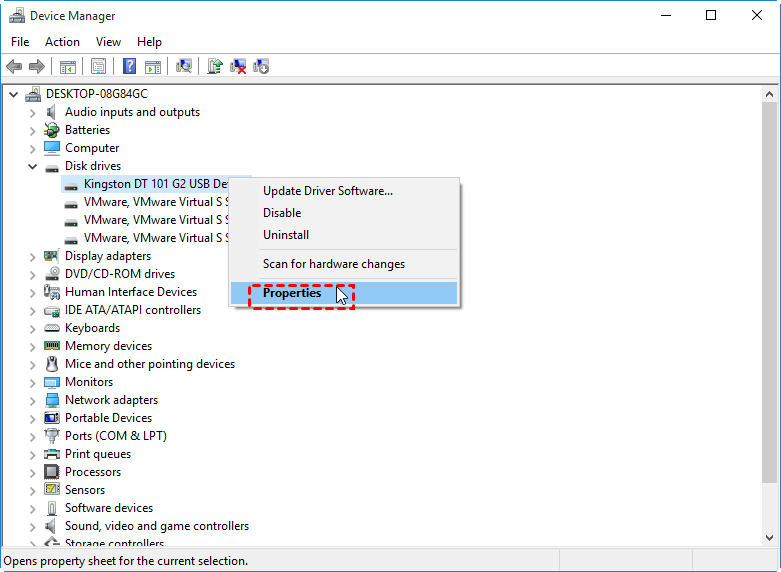781x572 pixels.
Task: Choose Disable from the context menu
Action: [x=344, y=213]
